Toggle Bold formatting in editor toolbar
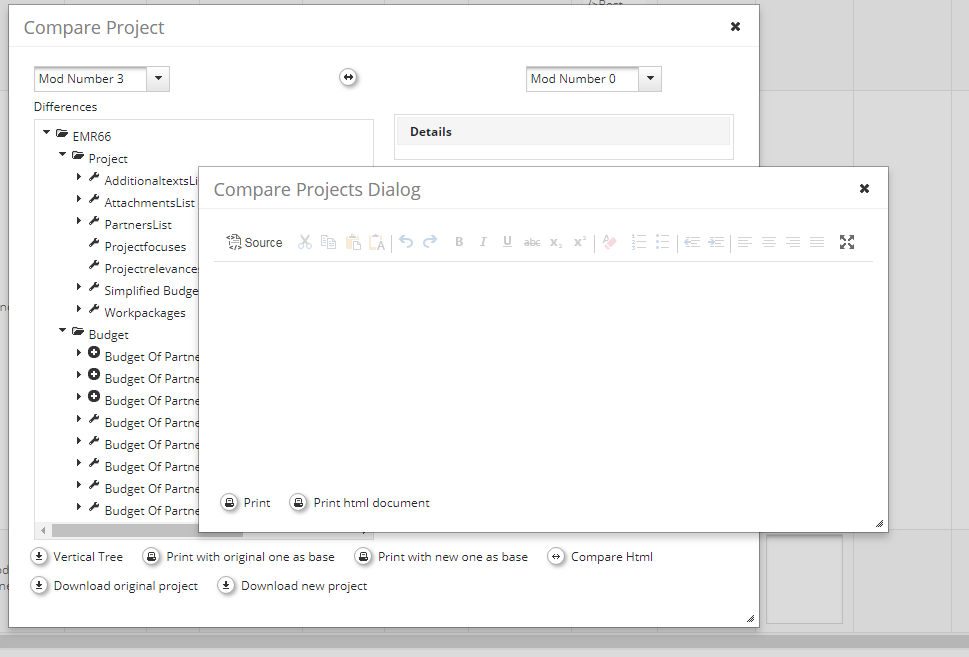This screenshot has width=969, height=657. click(x=459, y=242)
